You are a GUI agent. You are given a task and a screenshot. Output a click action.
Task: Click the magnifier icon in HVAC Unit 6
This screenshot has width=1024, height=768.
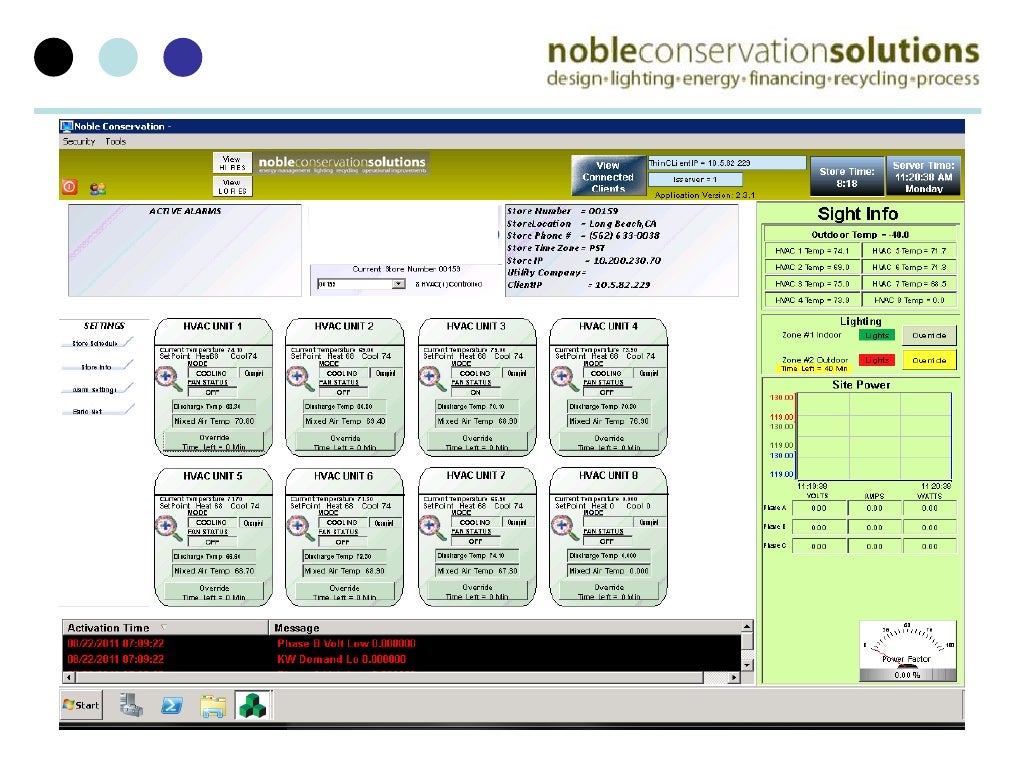[x=300, y=528]
